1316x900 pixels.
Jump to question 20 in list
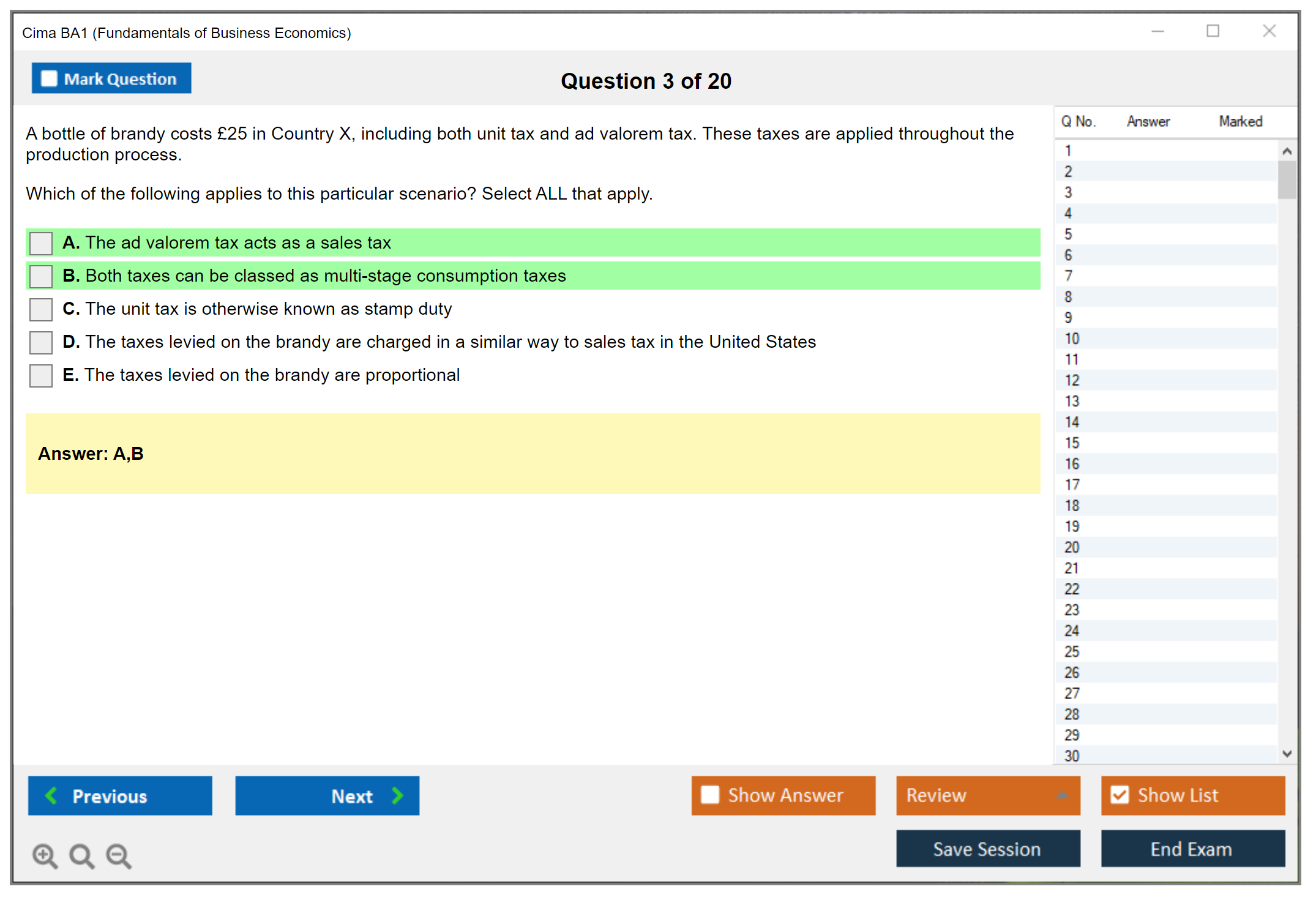[x=1072, y=547]
